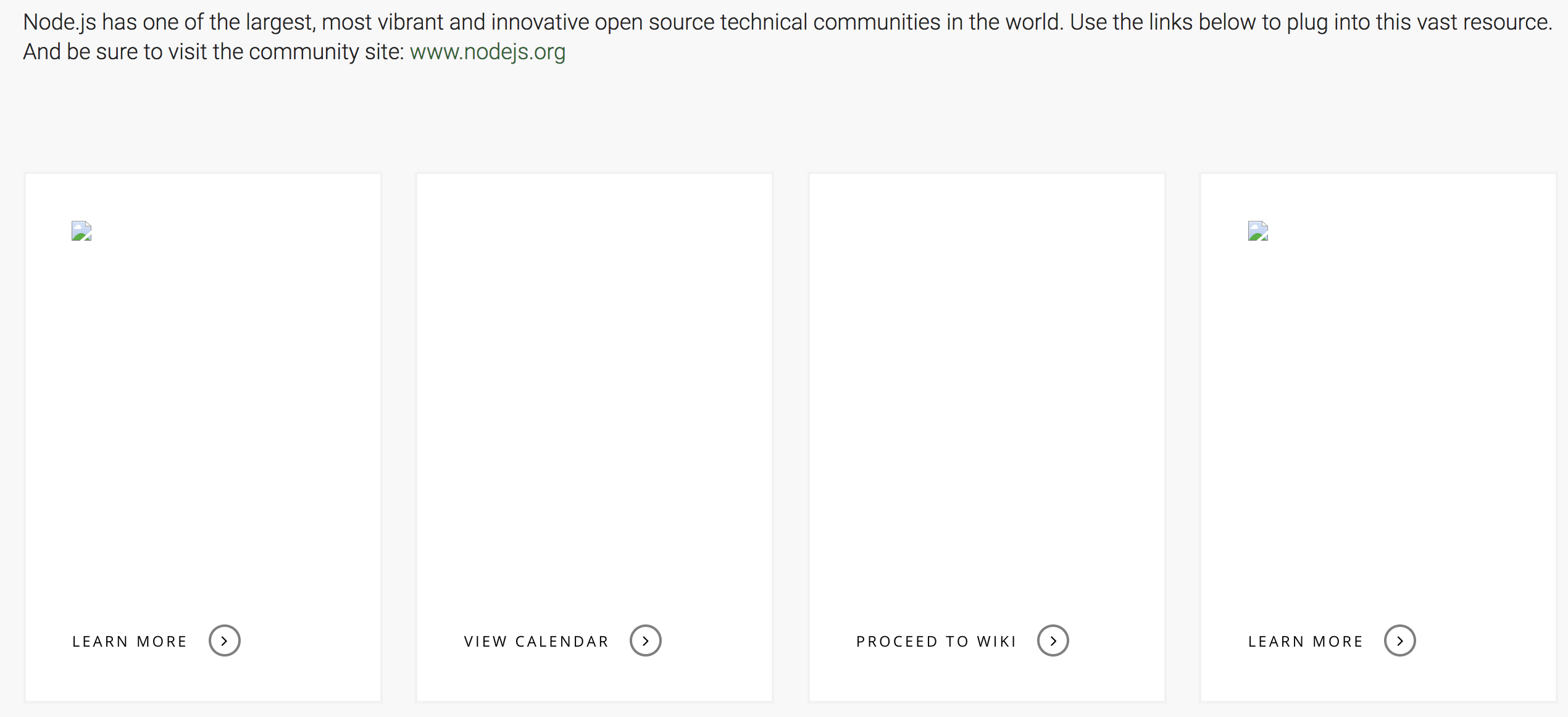Click the broken image placeholder in first card
1568x717 pixels.
[x=80, y=232]
